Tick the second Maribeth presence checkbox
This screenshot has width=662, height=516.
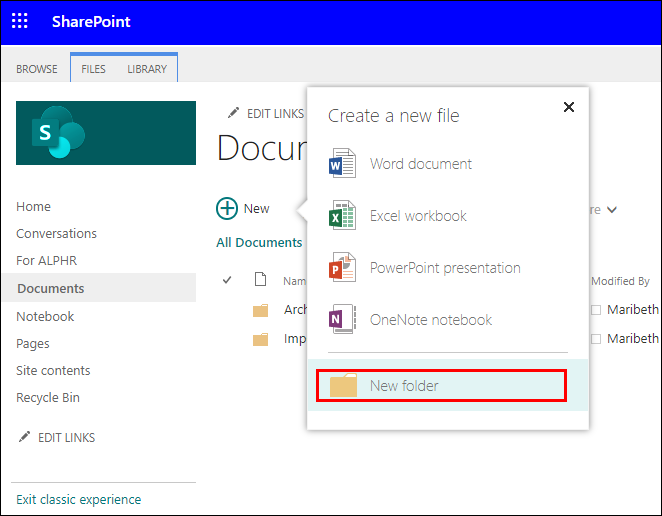[596, 339]
